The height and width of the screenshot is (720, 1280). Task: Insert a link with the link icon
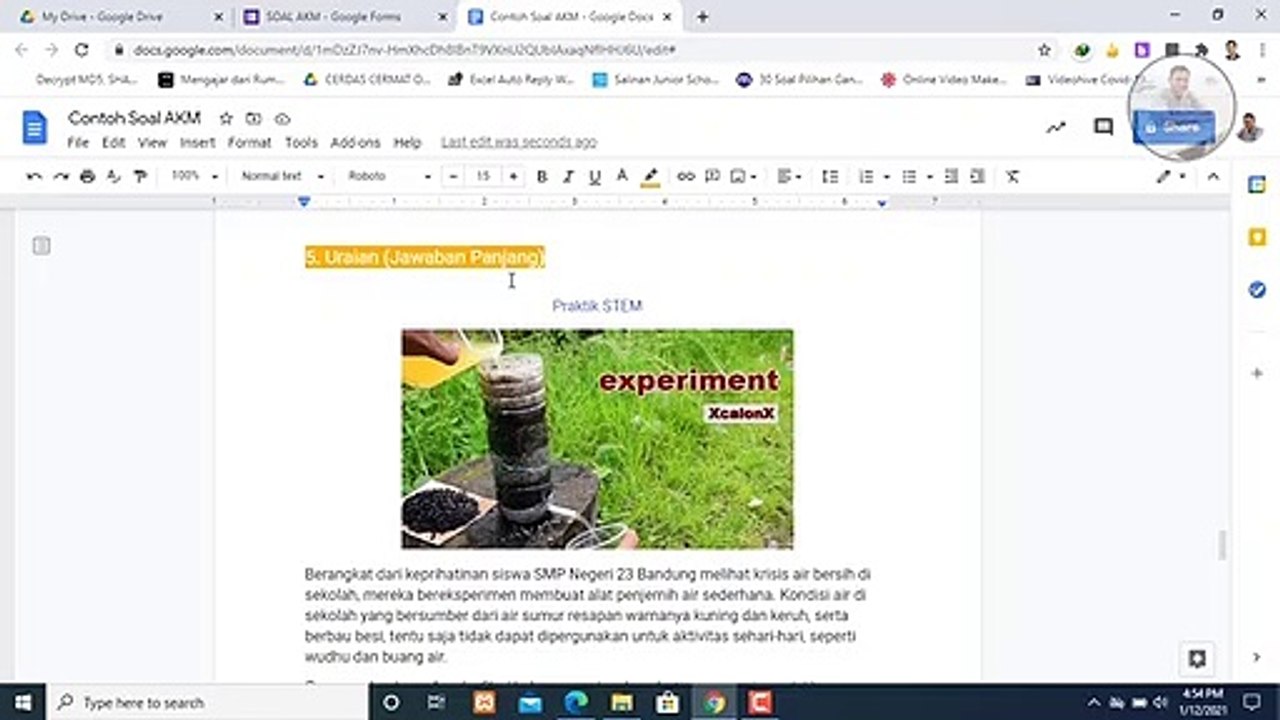pos(686,176)
